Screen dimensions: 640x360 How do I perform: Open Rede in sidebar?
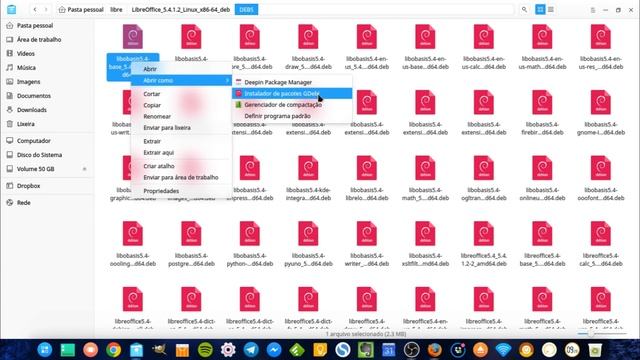(x=24, y=202)
